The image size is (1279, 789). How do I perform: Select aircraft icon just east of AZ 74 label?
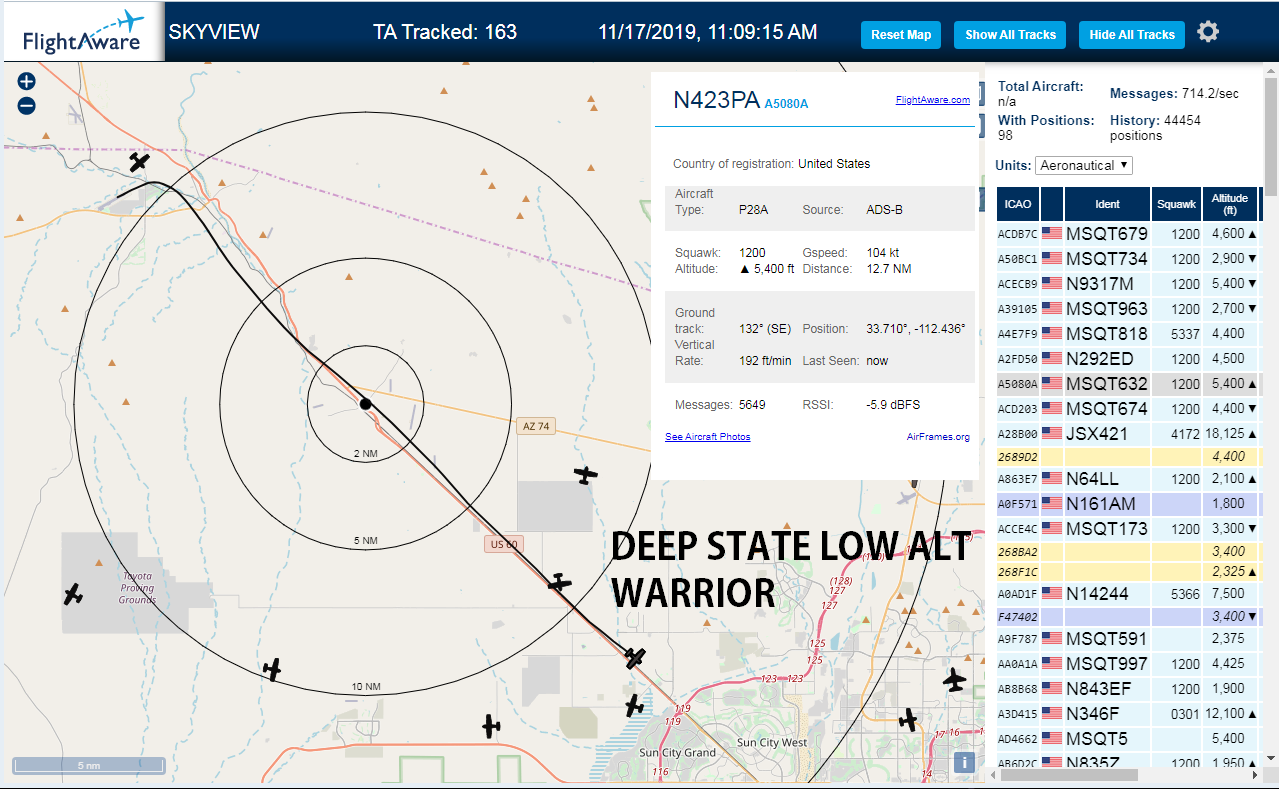[586, 475]
